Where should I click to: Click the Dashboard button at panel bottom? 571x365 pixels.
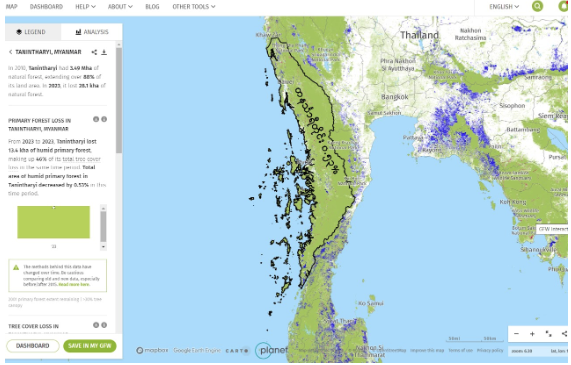(x=33, y=346)
